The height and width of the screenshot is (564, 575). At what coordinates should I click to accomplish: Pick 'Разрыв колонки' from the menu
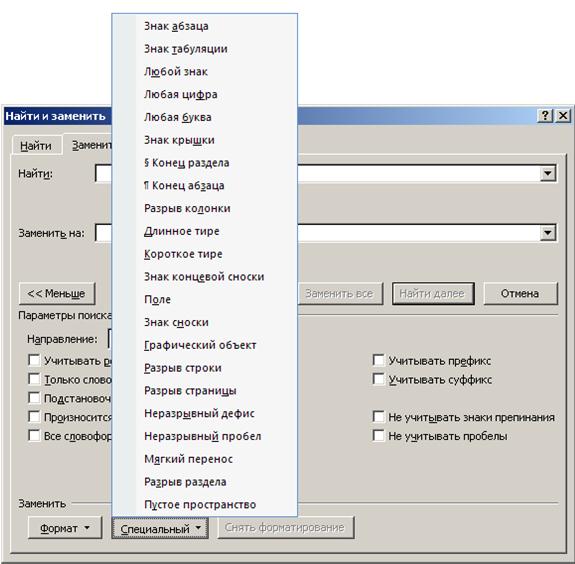(205, 208)
